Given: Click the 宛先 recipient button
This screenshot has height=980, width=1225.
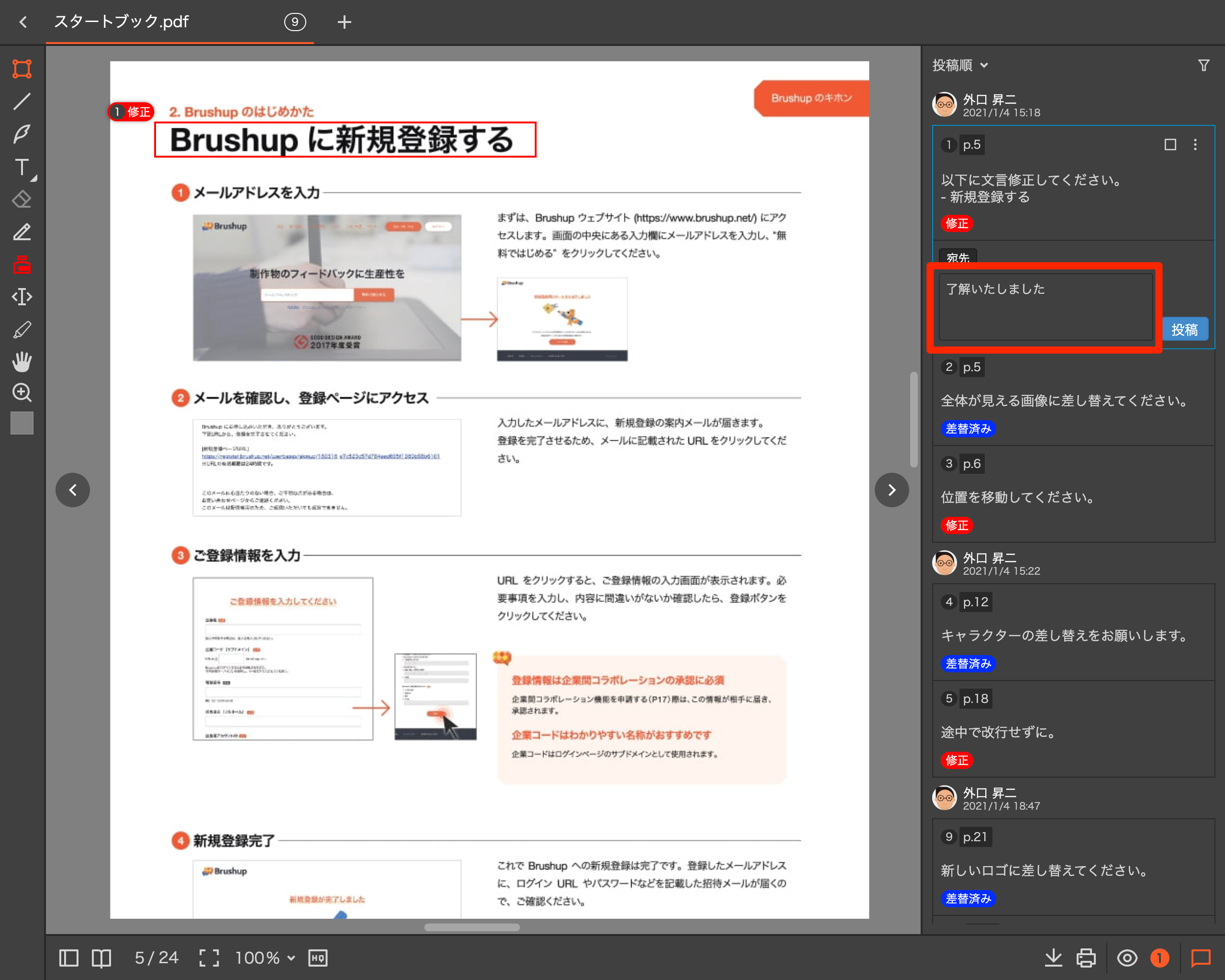Looking at the screenshot, I should (x=958, y=257).
